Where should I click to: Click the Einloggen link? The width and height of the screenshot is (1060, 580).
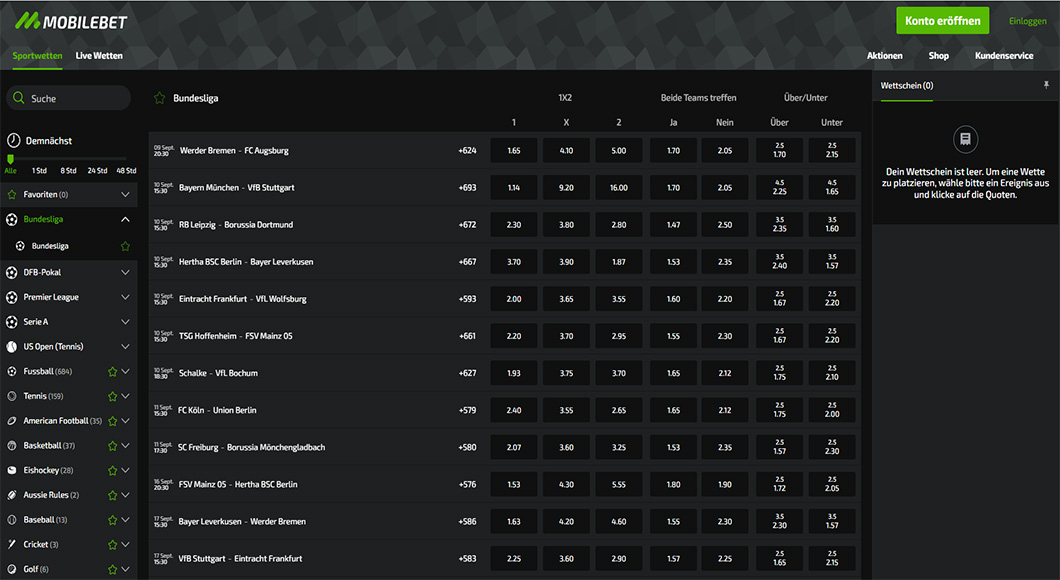(1028, 21)
